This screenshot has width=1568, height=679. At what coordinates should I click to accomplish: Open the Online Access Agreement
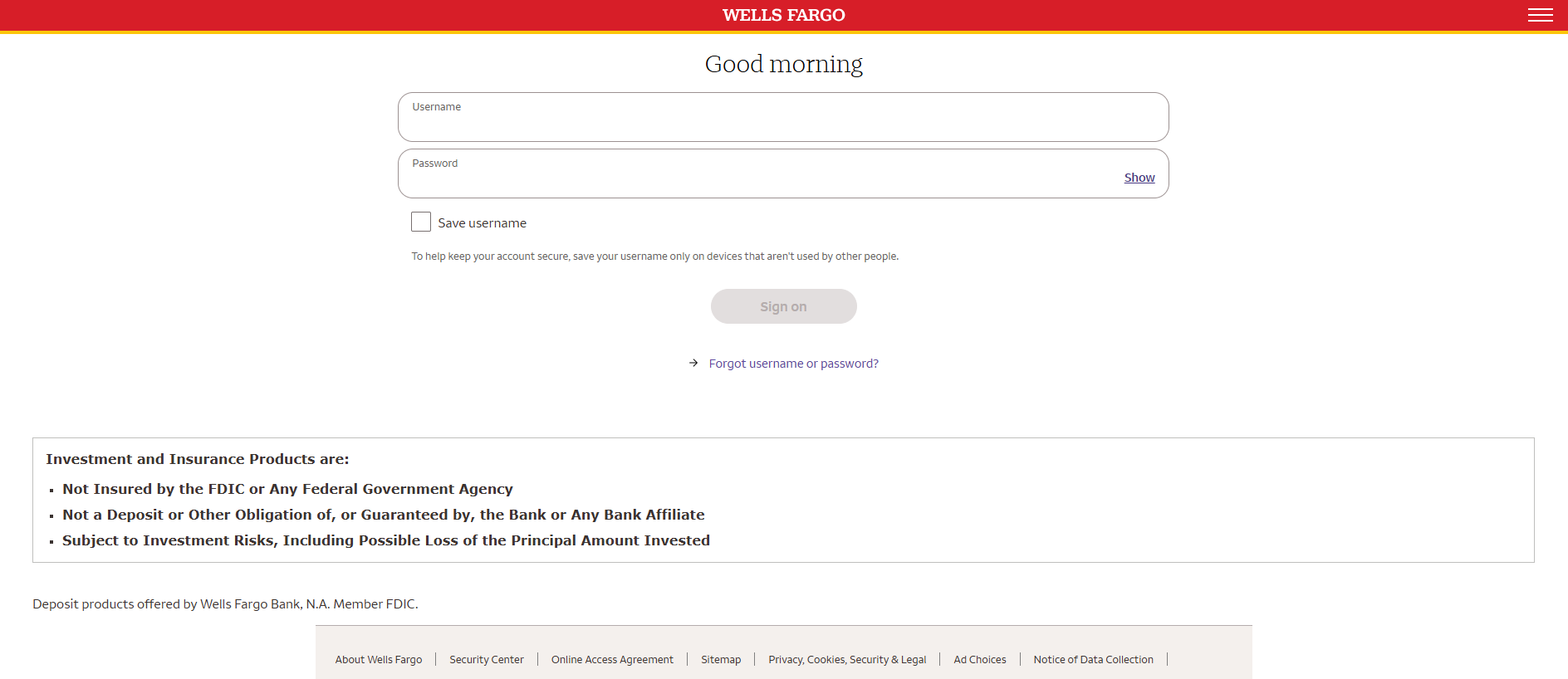coord(612,660)
